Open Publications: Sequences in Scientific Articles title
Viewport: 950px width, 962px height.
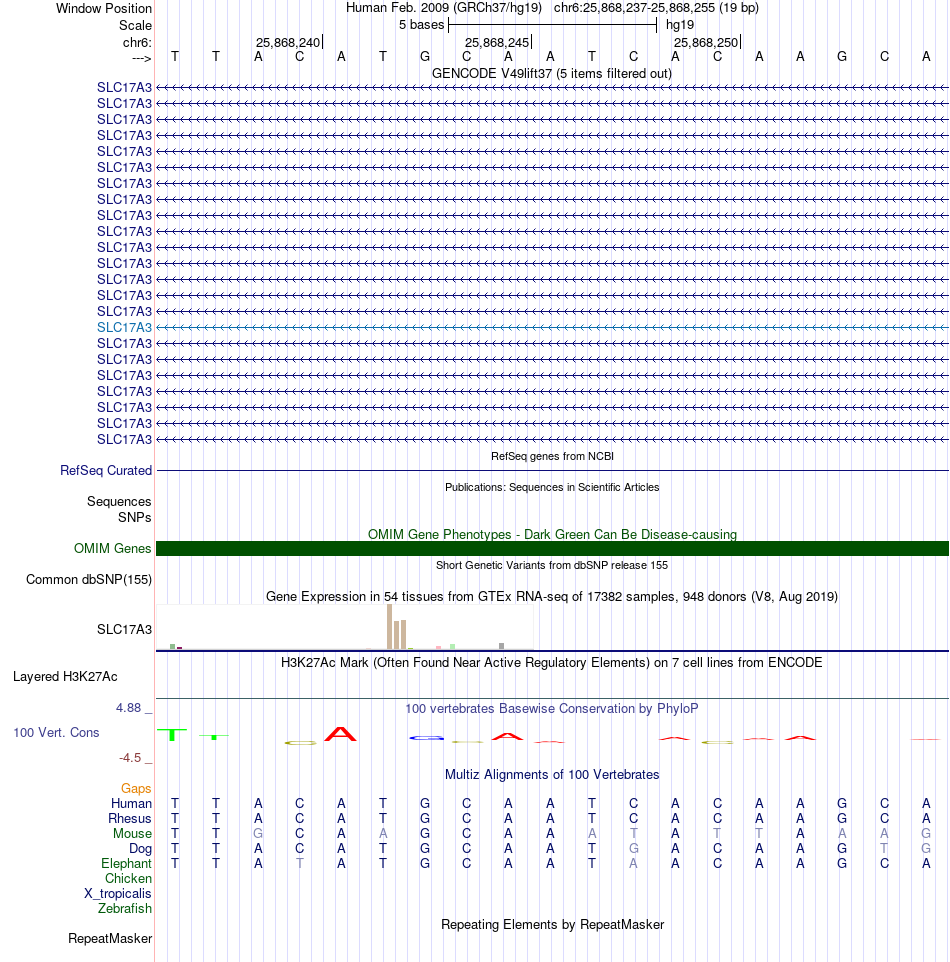pos(552,487)
